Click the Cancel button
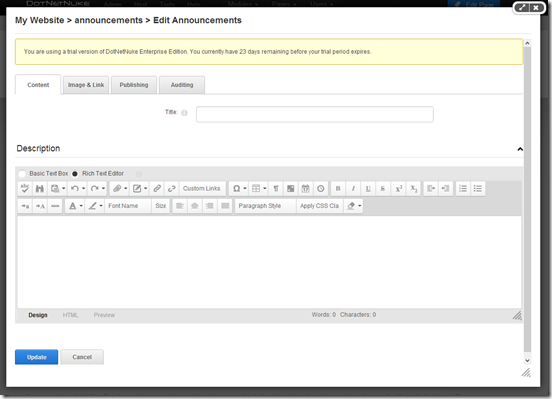The image size is (552, 399). pos(82,357)
